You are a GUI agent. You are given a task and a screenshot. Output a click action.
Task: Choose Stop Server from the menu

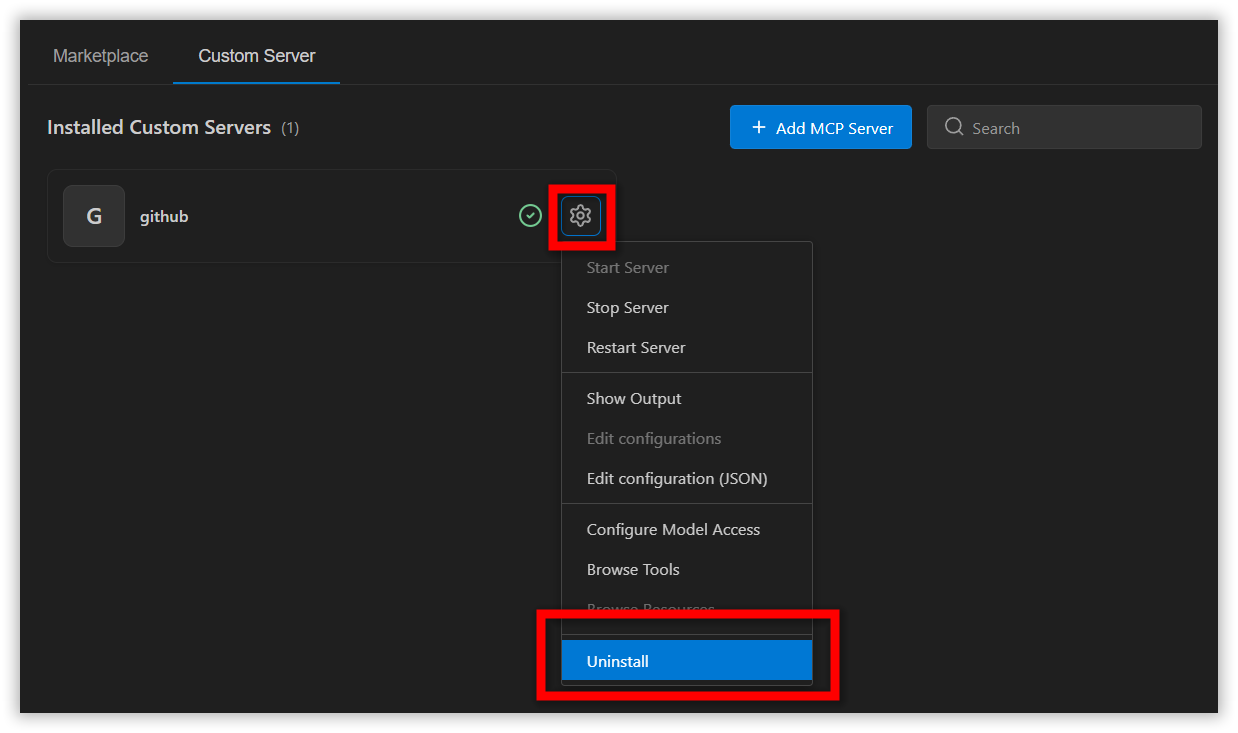[627, 308]
